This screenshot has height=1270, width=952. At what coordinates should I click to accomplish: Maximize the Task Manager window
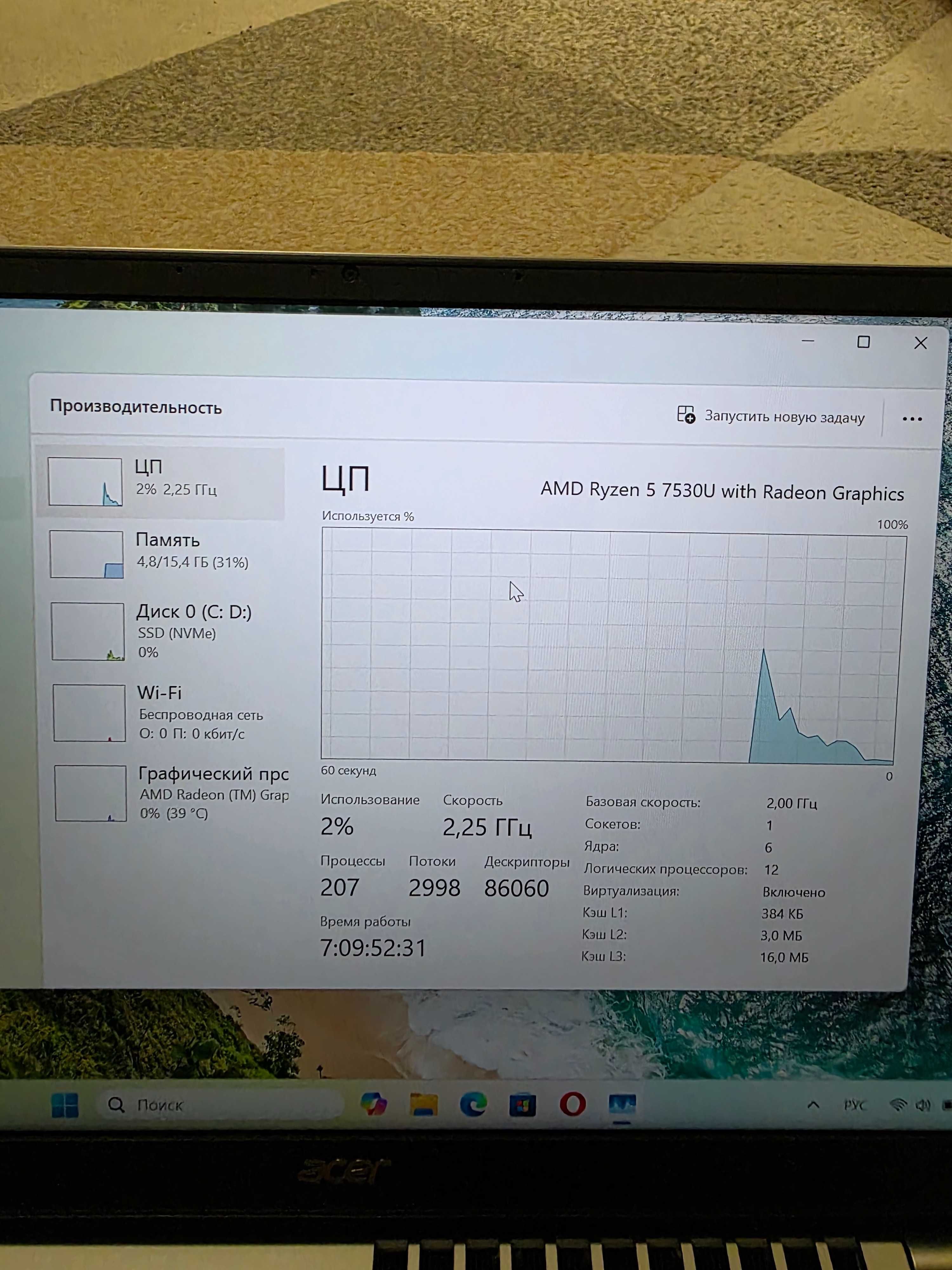tap(863, 342)
